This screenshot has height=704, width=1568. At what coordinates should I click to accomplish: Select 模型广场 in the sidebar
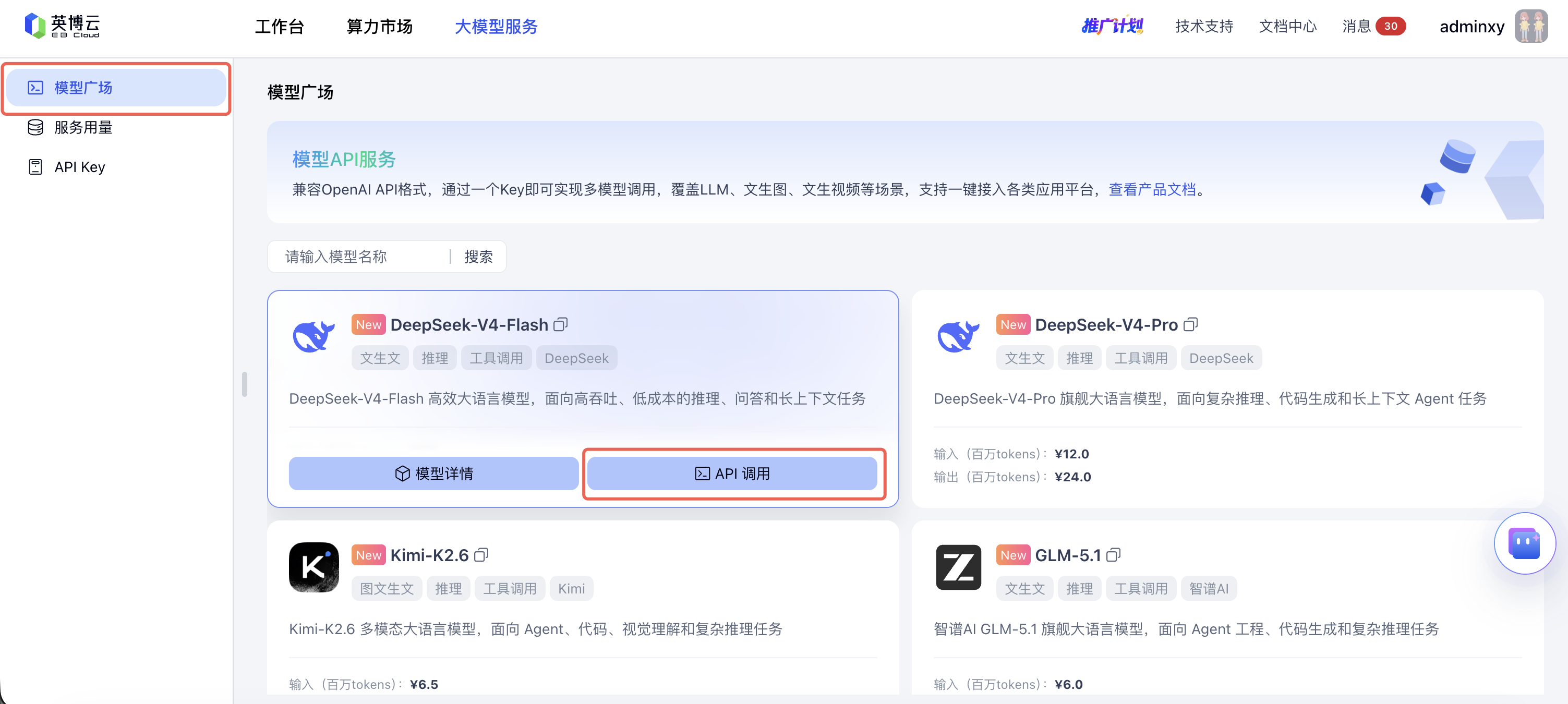pos(116,88)
